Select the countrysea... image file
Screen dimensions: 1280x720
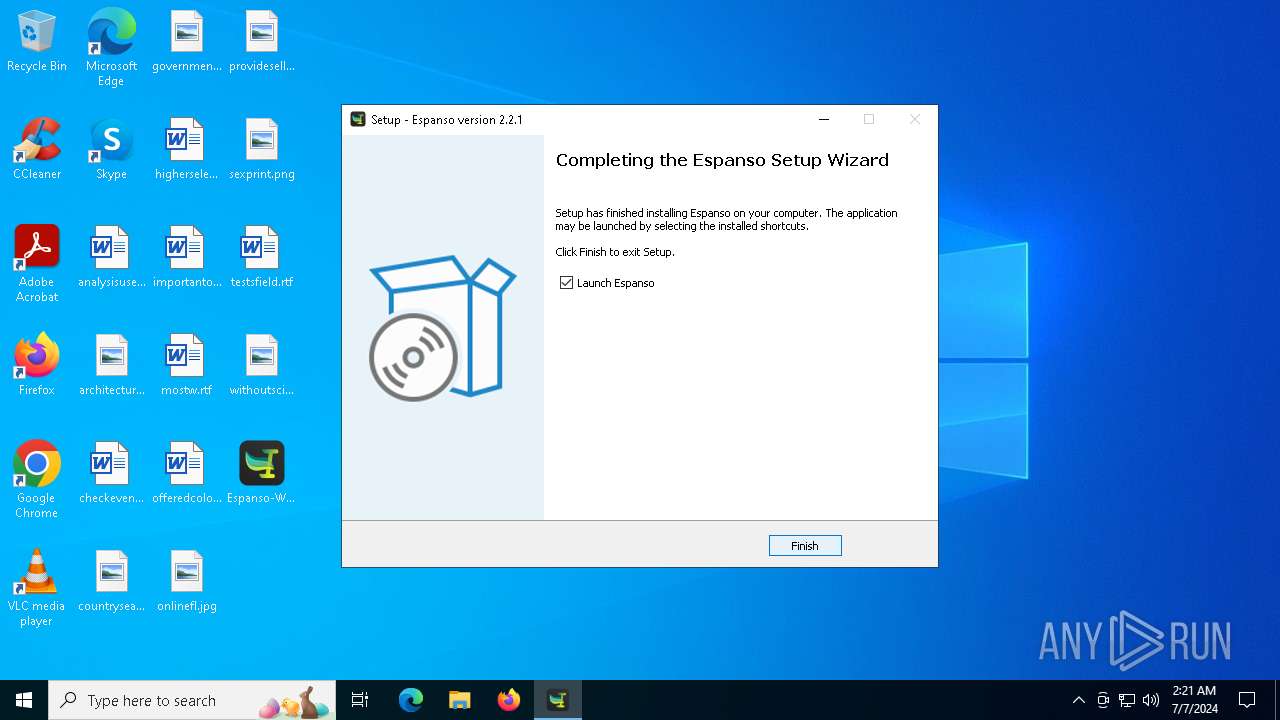coord(111,582)
